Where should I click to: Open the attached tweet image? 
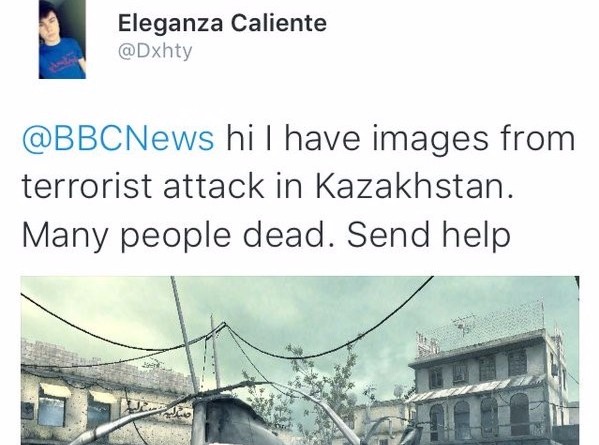tap(300, 360)
